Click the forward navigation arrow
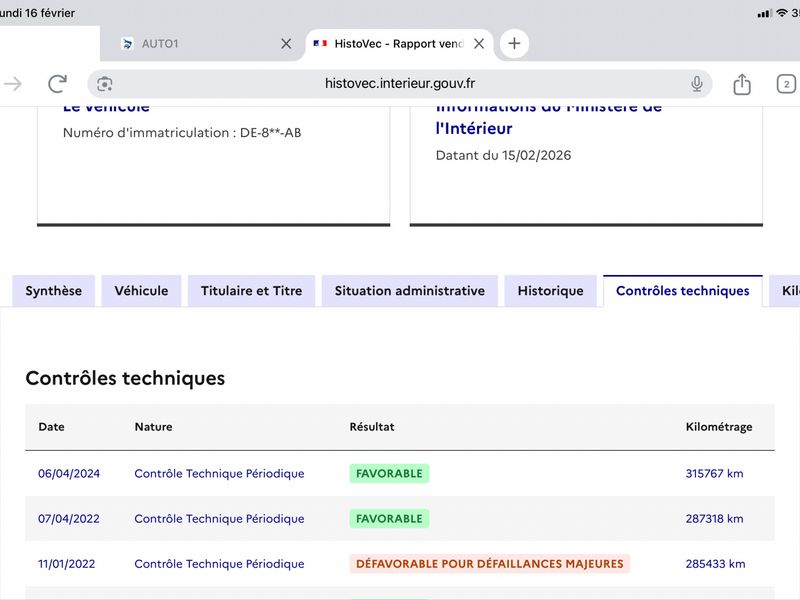The width and height of the screenshot is (800, 600). (13, 84)
